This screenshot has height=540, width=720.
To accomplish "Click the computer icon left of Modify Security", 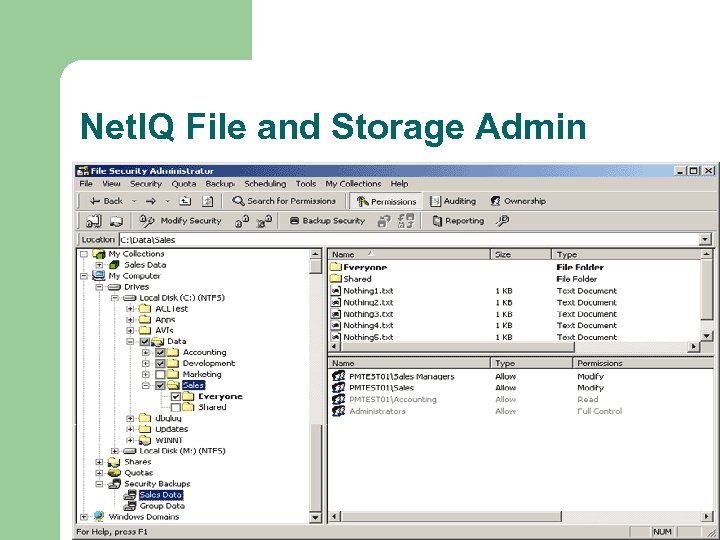I will [116, 221].
